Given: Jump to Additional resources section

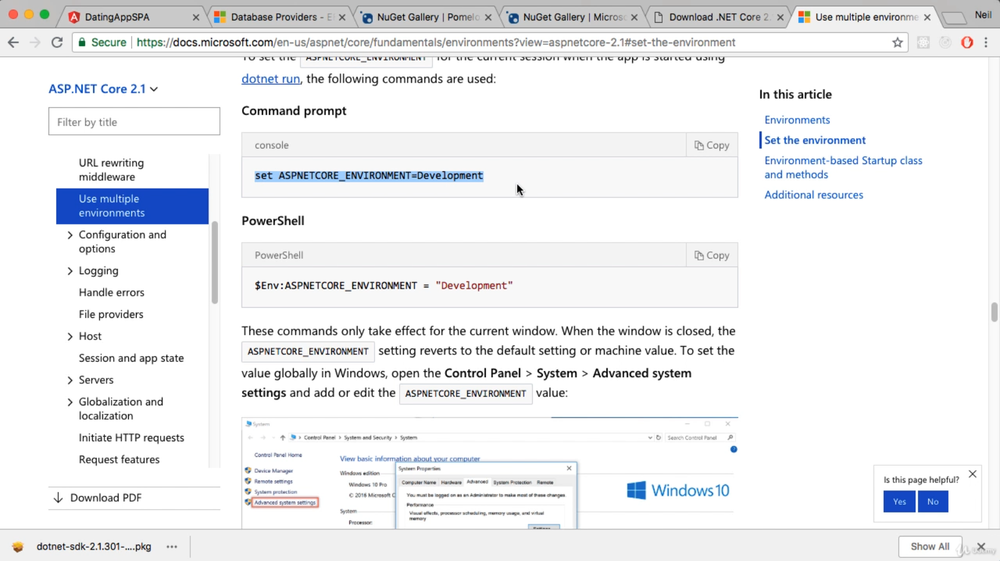Looking at the screenshot, I should [x=814, y=195].
